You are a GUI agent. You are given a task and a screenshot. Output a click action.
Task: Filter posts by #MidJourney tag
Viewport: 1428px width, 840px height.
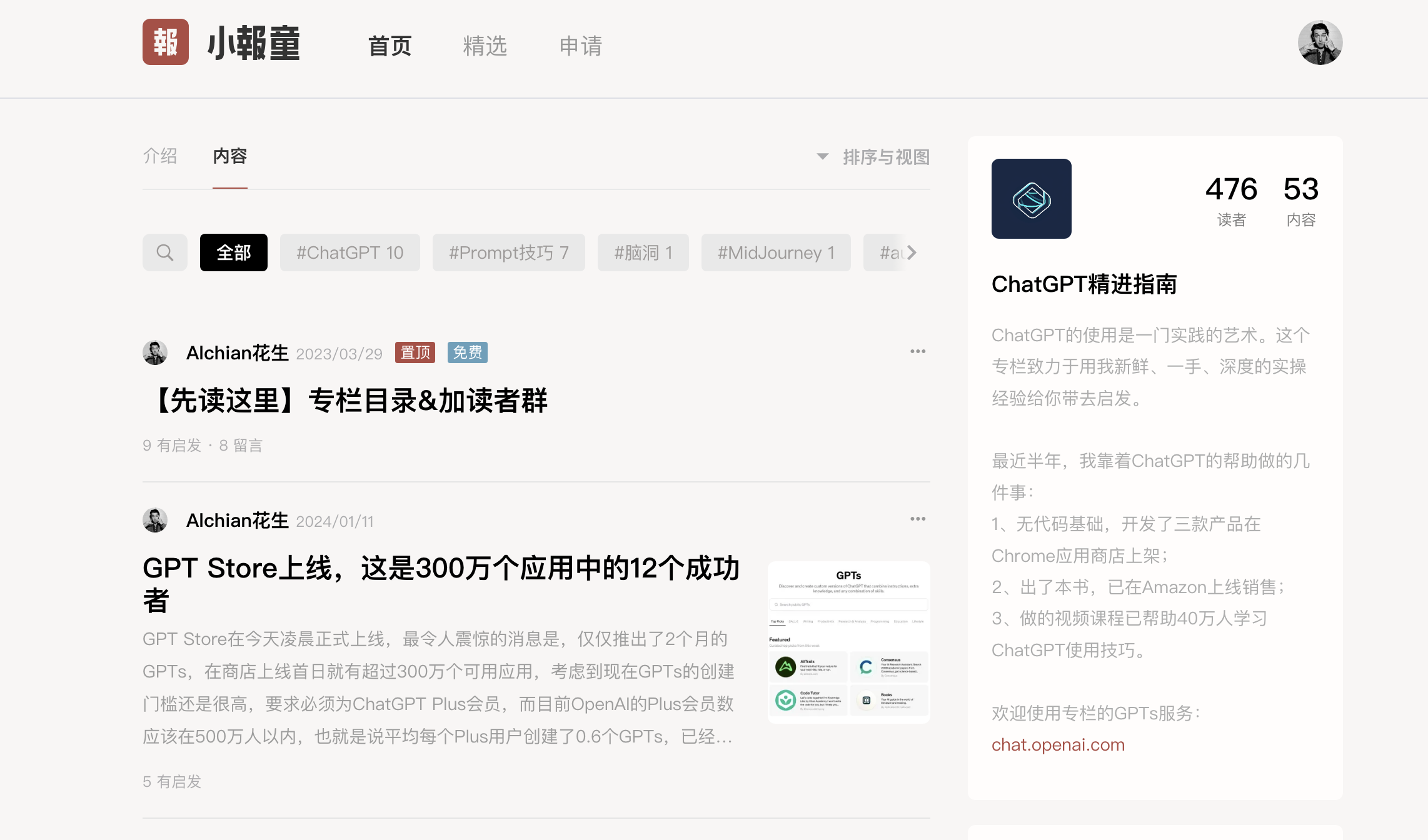pos(775,252)
